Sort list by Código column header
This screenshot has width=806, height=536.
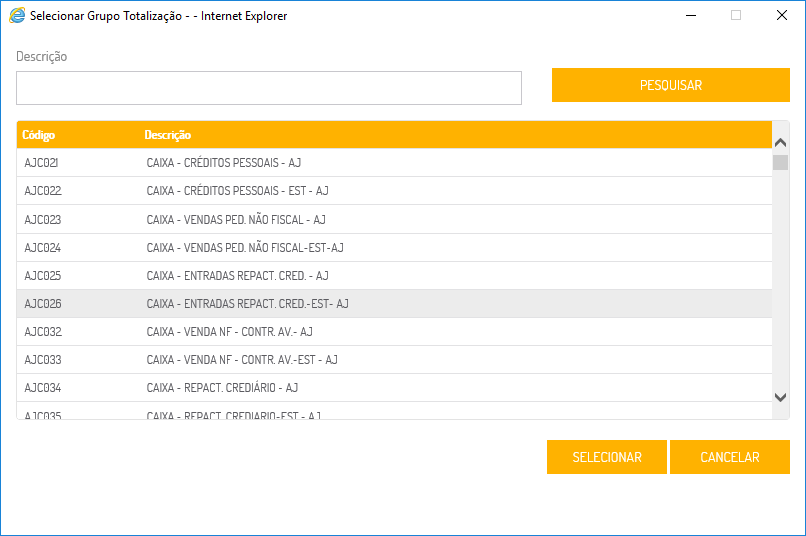(x=39, y=135)
